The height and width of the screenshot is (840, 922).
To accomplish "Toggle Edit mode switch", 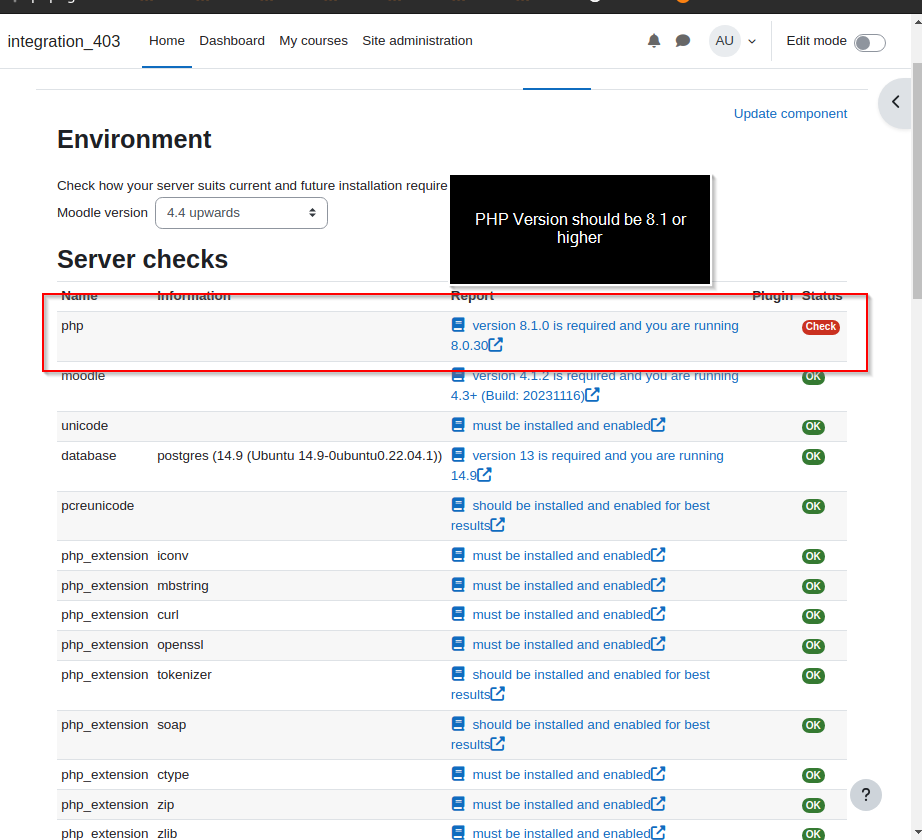I will pos(870,42).
